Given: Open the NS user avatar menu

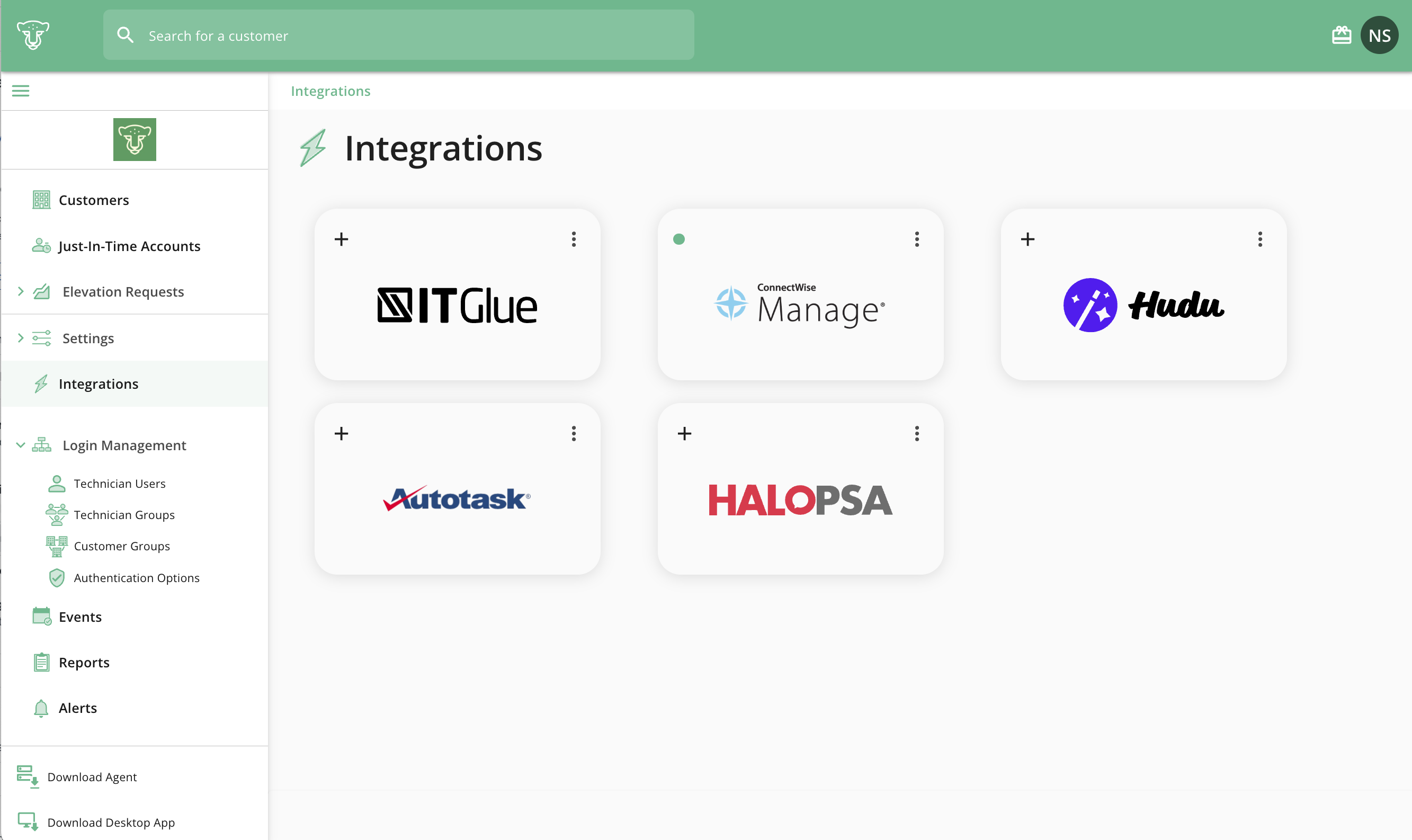Looking at the screenshot, I should pos(1379,35).
